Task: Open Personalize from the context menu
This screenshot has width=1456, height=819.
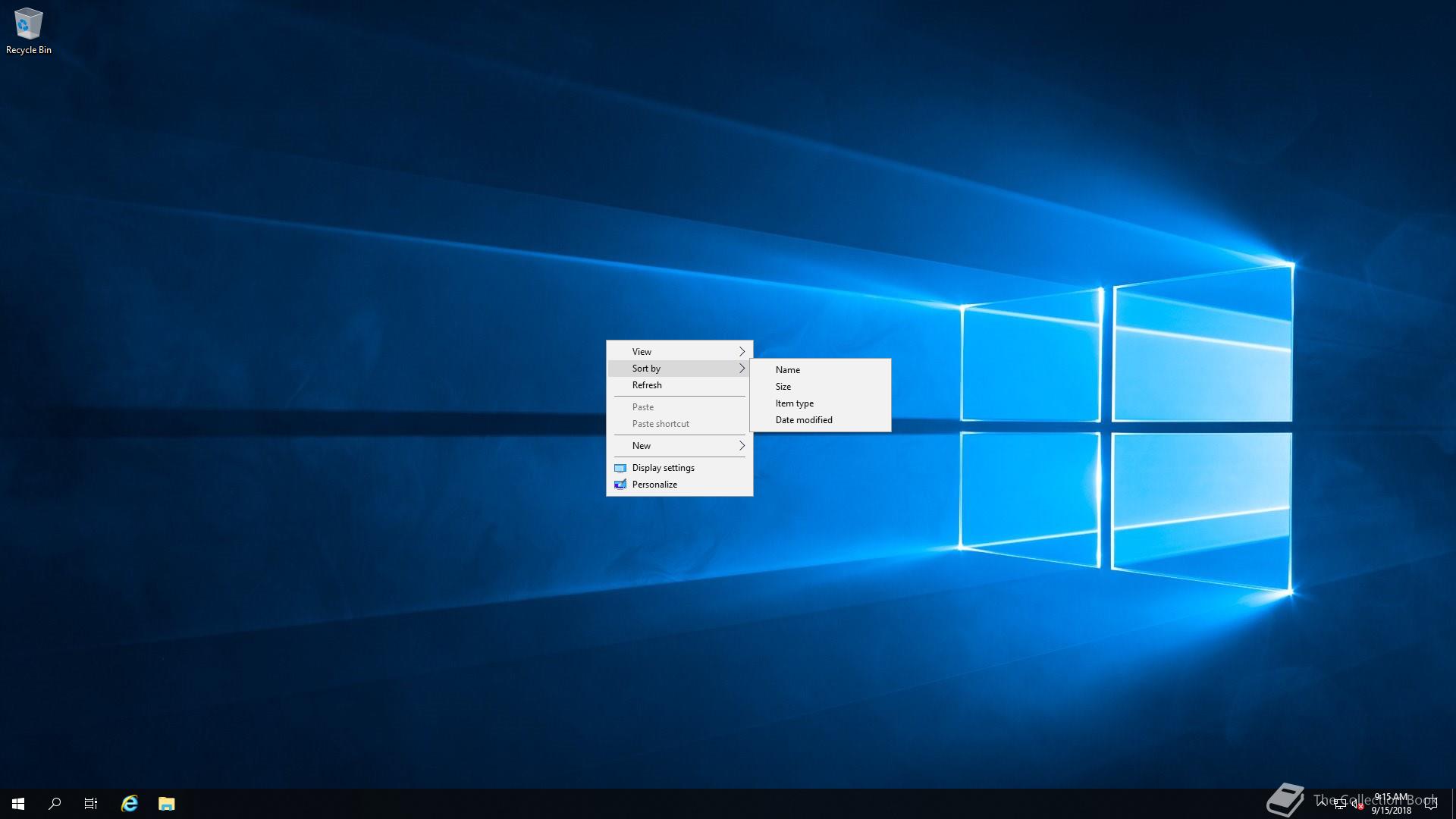Action: click(679, 485)
